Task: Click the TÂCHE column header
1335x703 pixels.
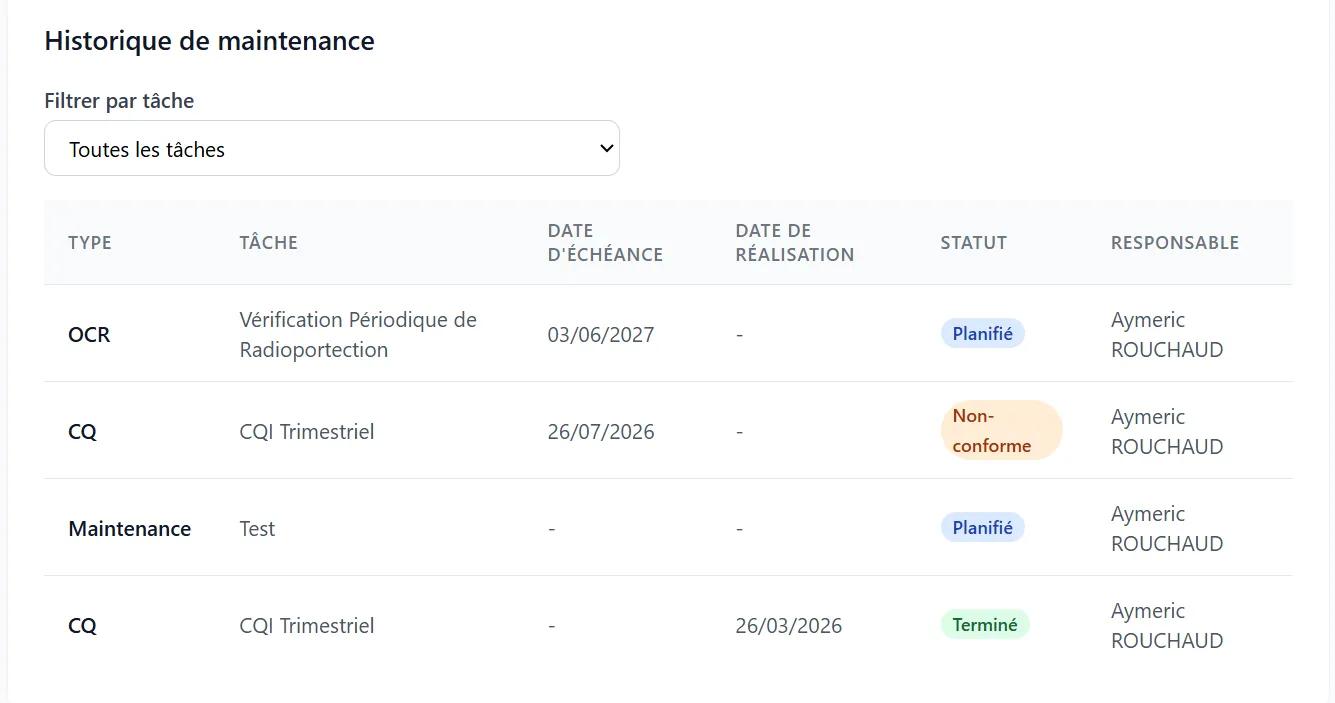Action: (x=269, y=243)
